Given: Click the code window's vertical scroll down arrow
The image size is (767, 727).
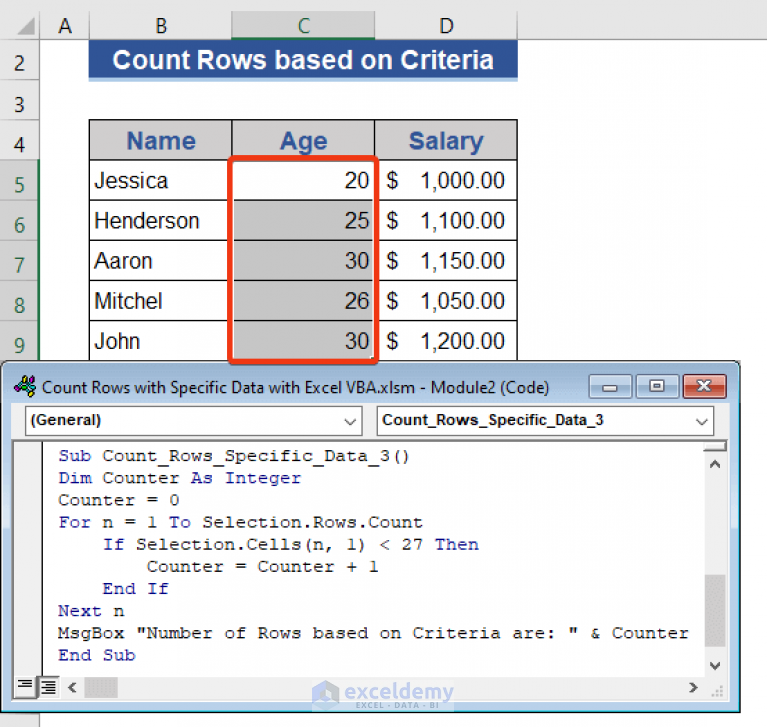Looking at the screenshot, I should pyautogui.click(x=715, y=665).
